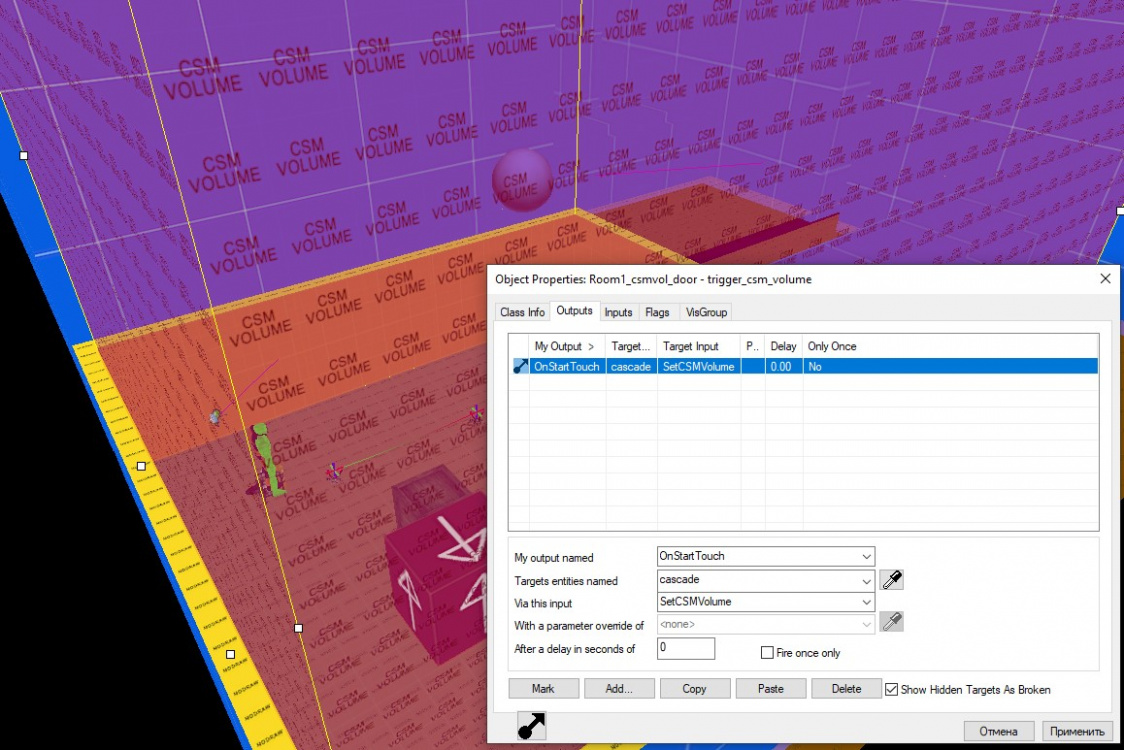This screenshot has height=750, width=1124.
Task: Enable the Fire once only checkbox
Action: (767, 652)
